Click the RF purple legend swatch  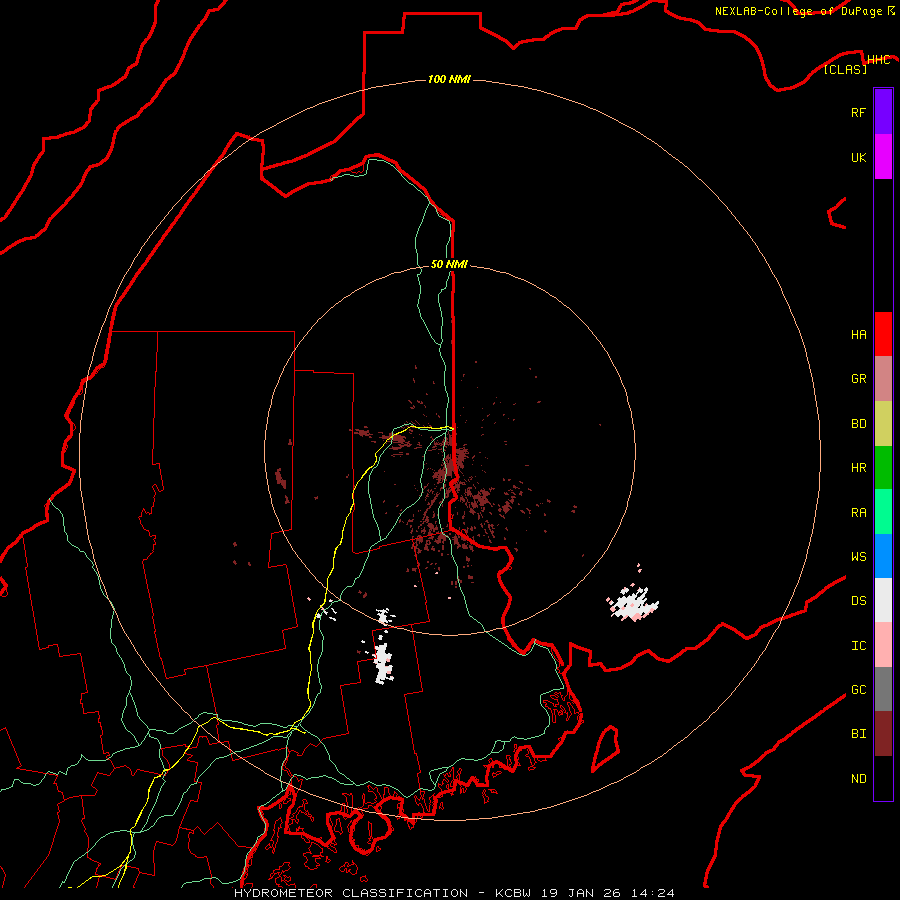[x=883, y=112]
